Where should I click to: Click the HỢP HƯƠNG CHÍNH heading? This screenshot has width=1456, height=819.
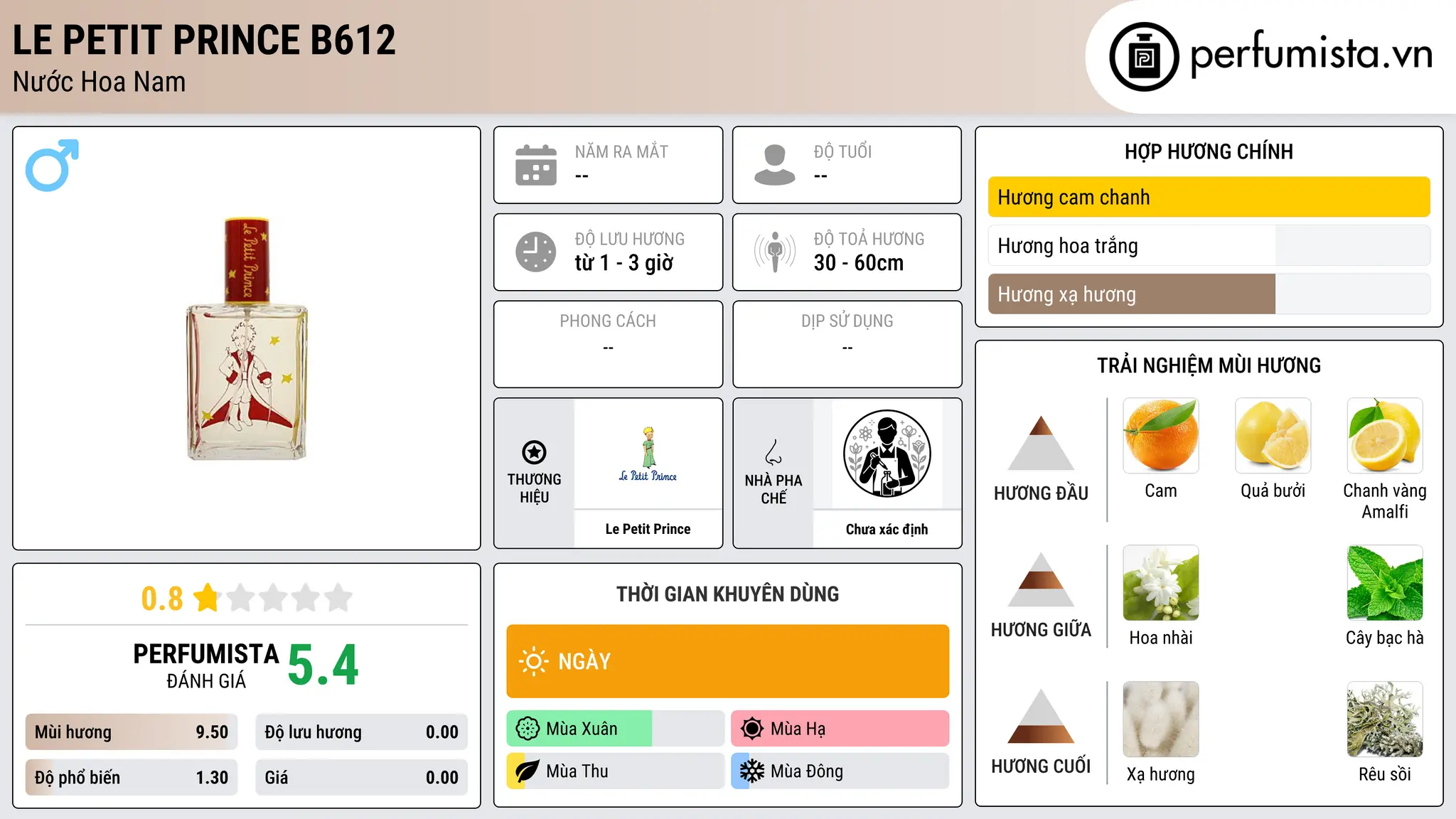click(x=1209, y=151)
